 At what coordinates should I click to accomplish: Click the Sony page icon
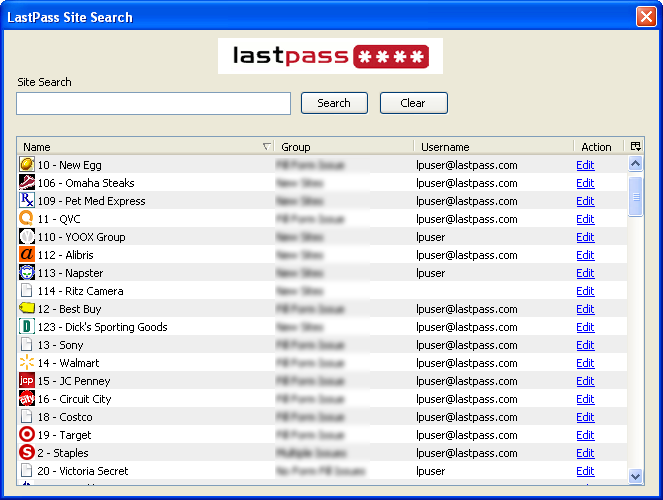click(x=27, y=344)
